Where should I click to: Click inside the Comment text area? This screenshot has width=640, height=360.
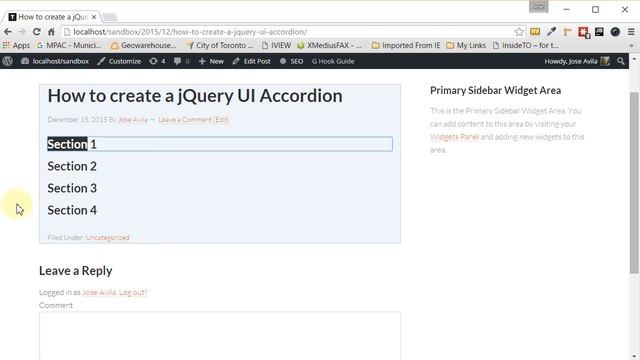click(220, 336)
